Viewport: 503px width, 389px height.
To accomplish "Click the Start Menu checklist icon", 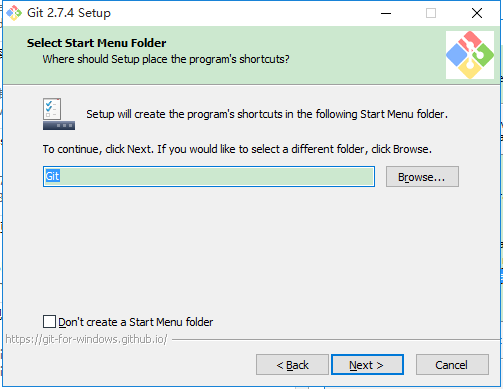I will pos(59,114).
